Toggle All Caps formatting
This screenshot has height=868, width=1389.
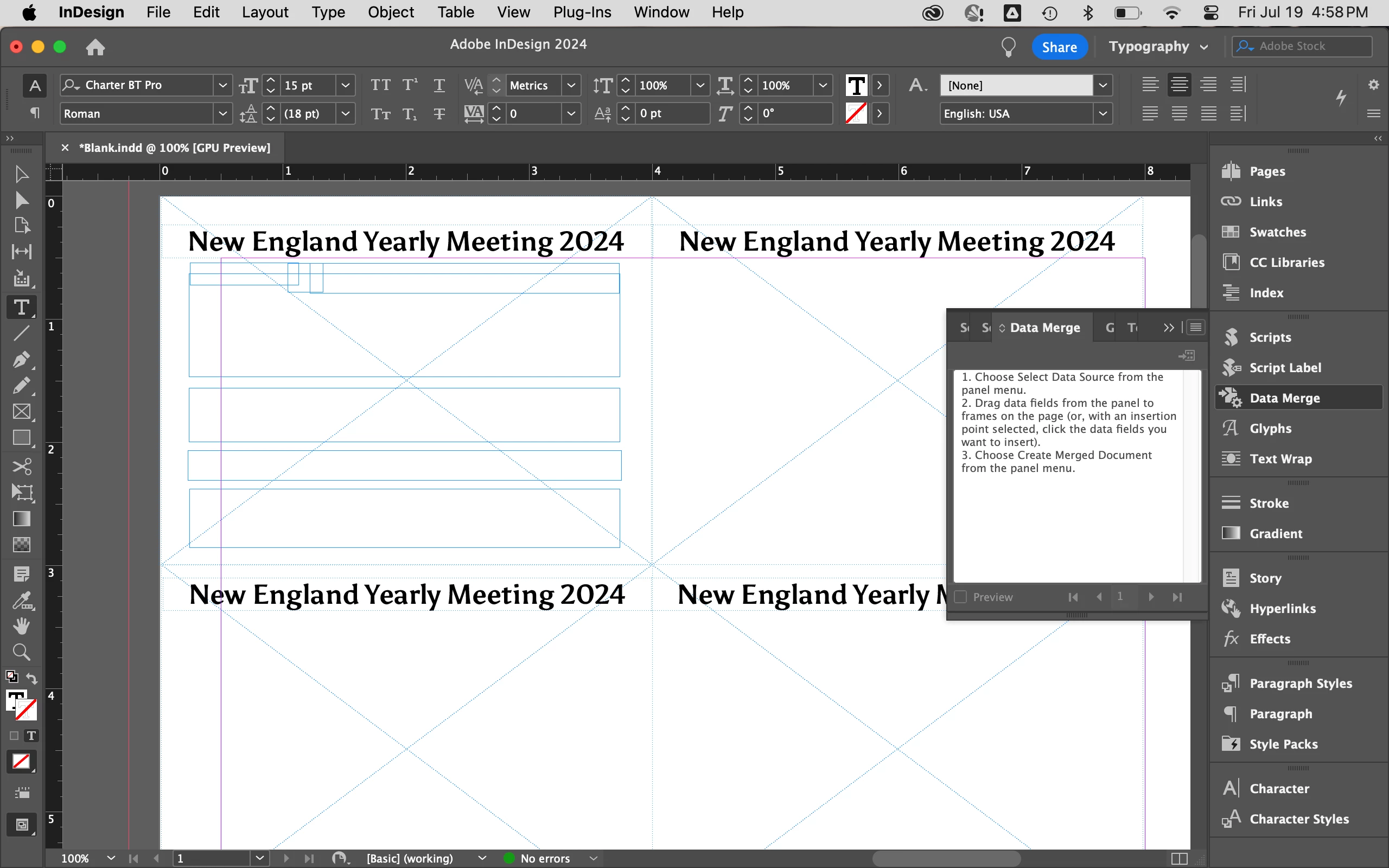tap(380, 85)
